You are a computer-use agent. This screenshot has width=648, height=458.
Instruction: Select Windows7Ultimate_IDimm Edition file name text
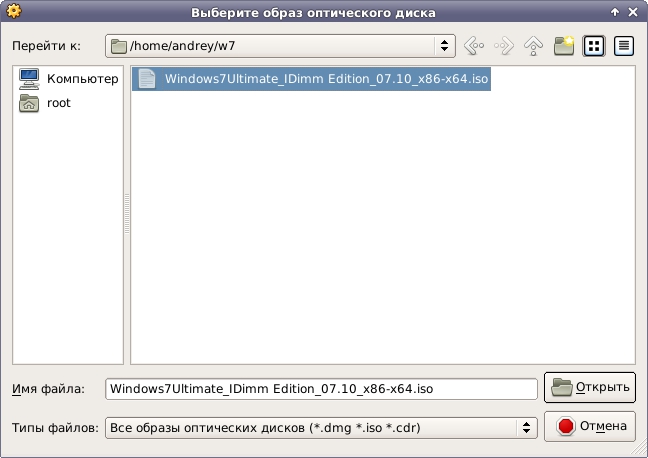point(326,79)
